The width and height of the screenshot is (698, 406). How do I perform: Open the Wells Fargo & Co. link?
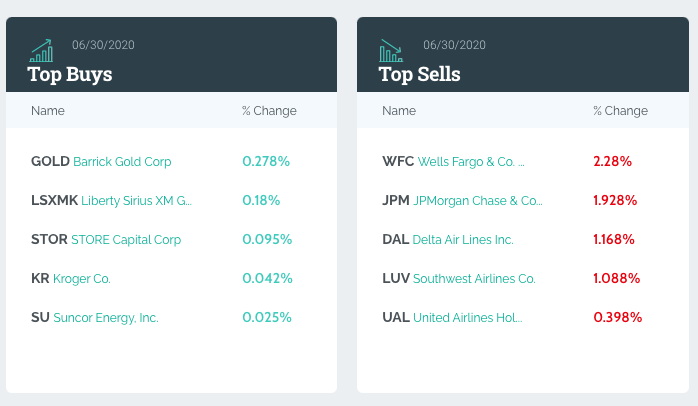471,162
